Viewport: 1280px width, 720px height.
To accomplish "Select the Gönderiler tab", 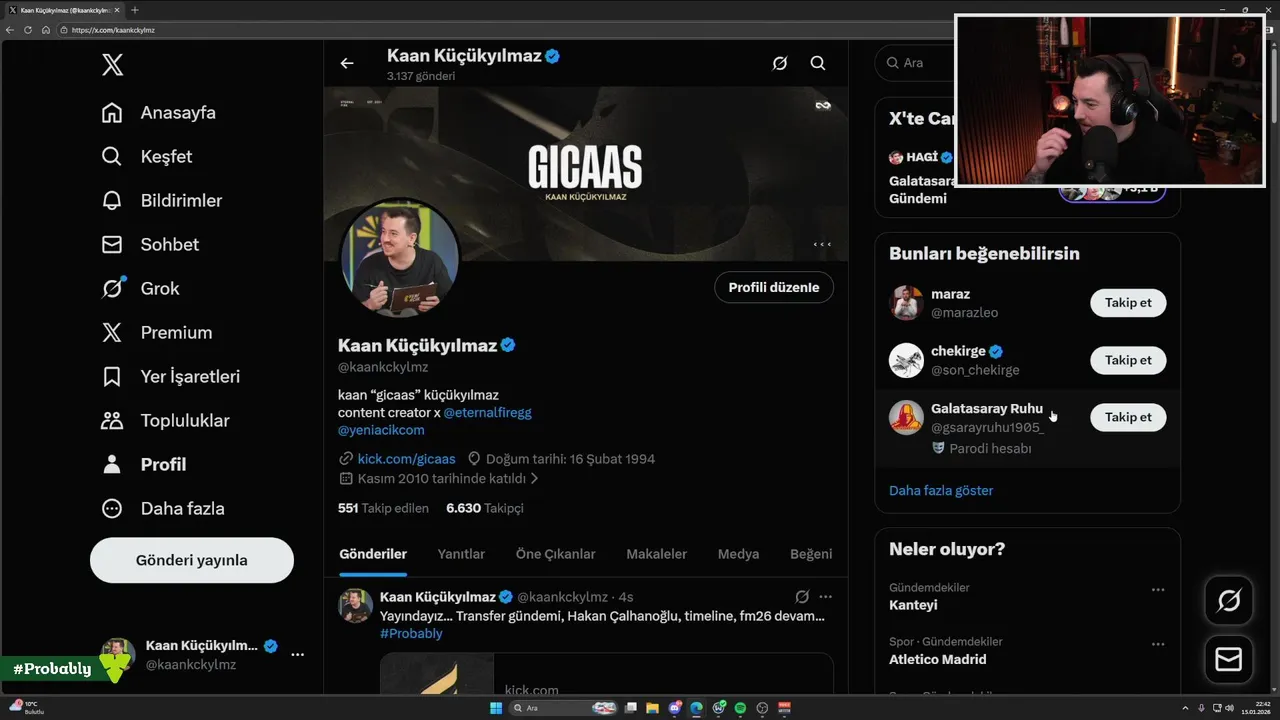I will pyautogui.click(x=373, y=554).
